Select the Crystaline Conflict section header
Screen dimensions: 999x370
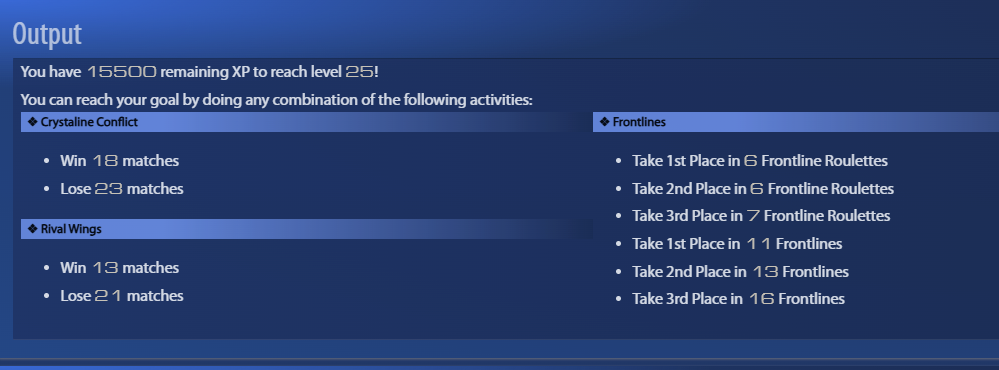click(306, 122)
